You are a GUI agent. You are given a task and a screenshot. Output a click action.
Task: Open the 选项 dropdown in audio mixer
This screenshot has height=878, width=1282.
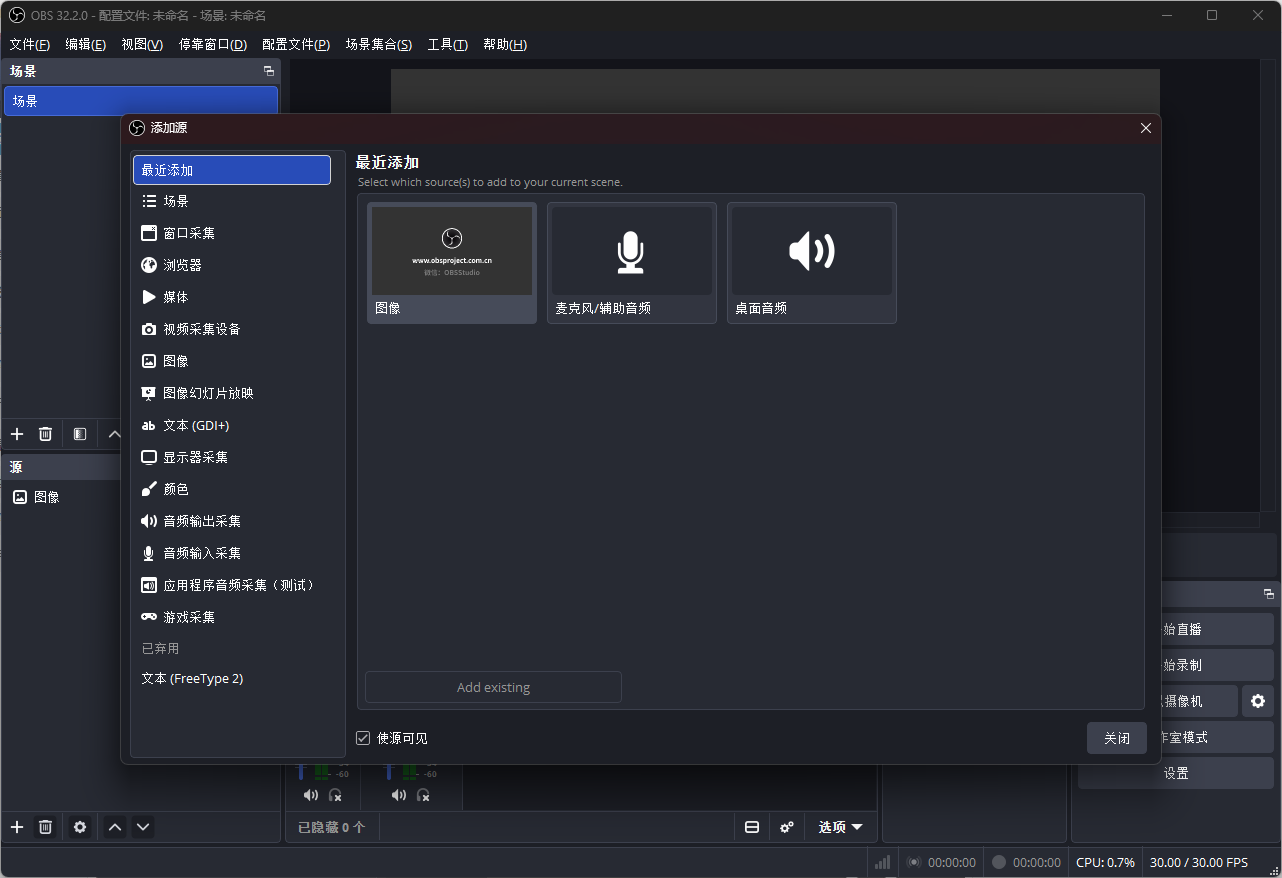click(x=840, y=827)
